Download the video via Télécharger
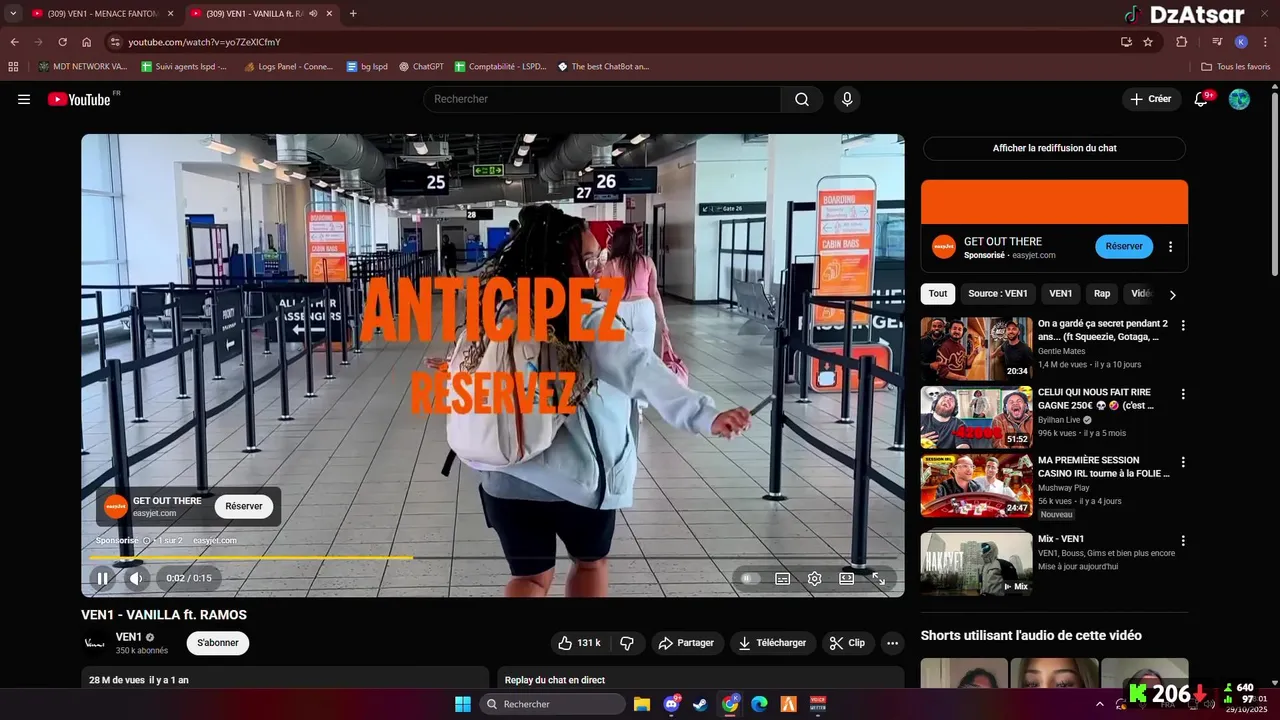This screenshot has height=720, width=1280. (773, 643)
